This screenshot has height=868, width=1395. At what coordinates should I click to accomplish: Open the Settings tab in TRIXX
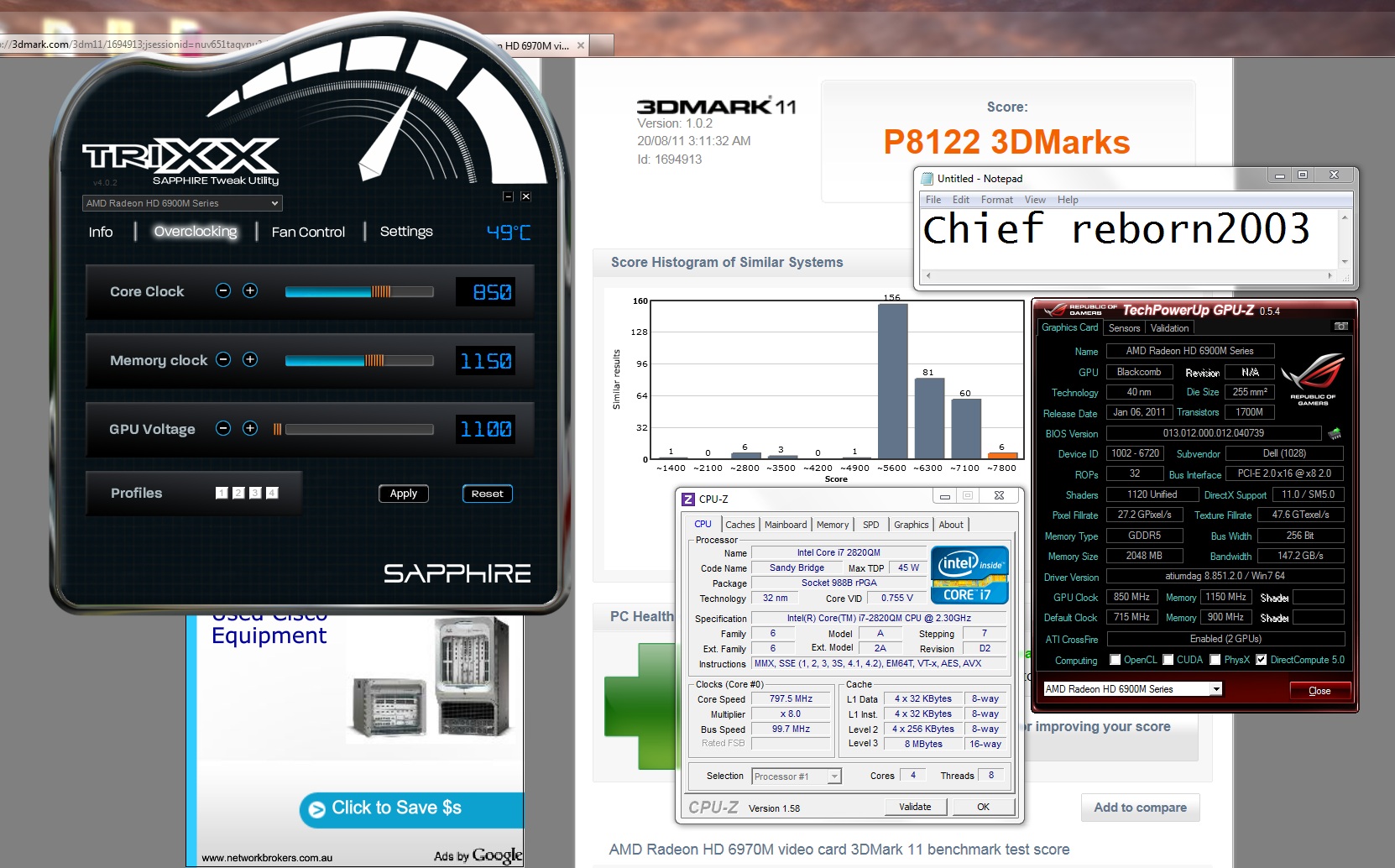[406, 232]
